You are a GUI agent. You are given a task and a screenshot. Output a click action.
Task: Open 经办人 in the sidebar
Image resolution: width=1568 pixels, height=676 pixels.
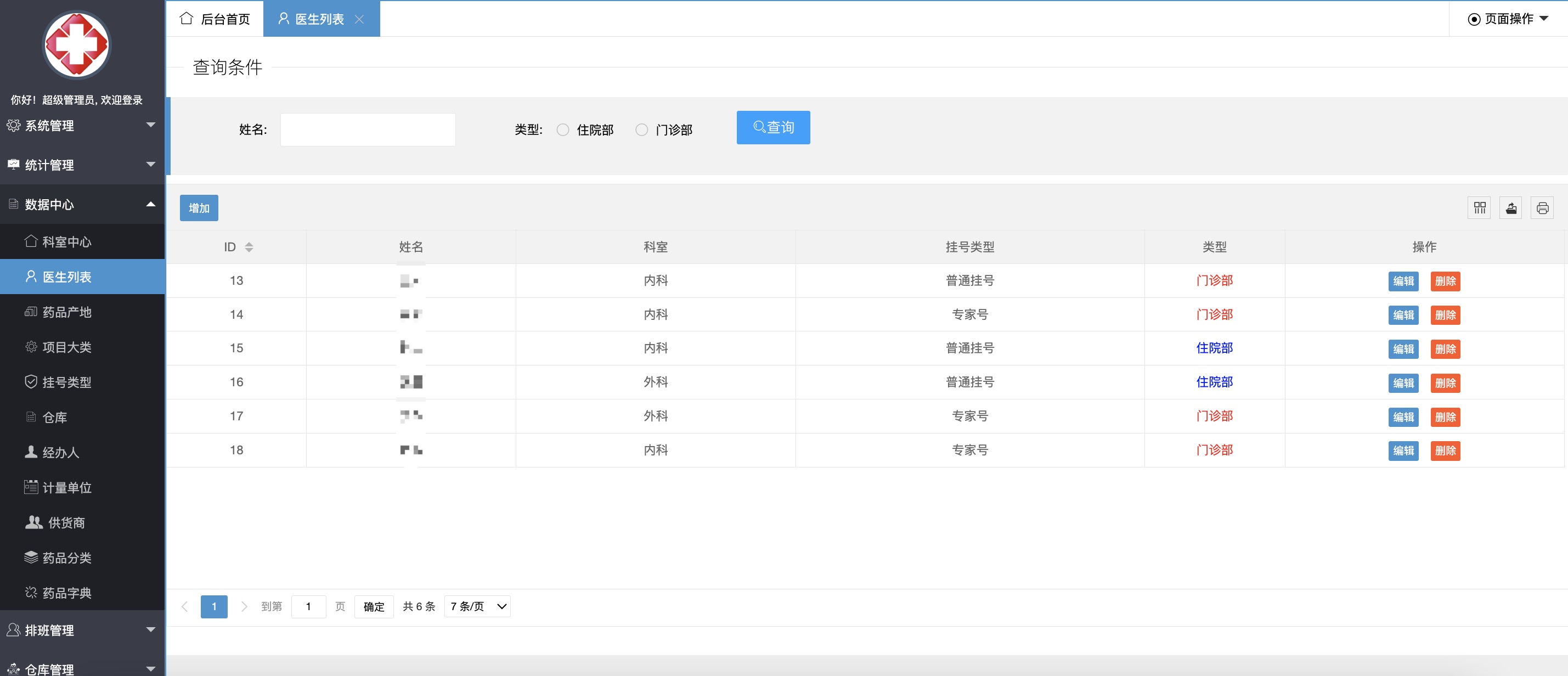(x=82, y=453)
